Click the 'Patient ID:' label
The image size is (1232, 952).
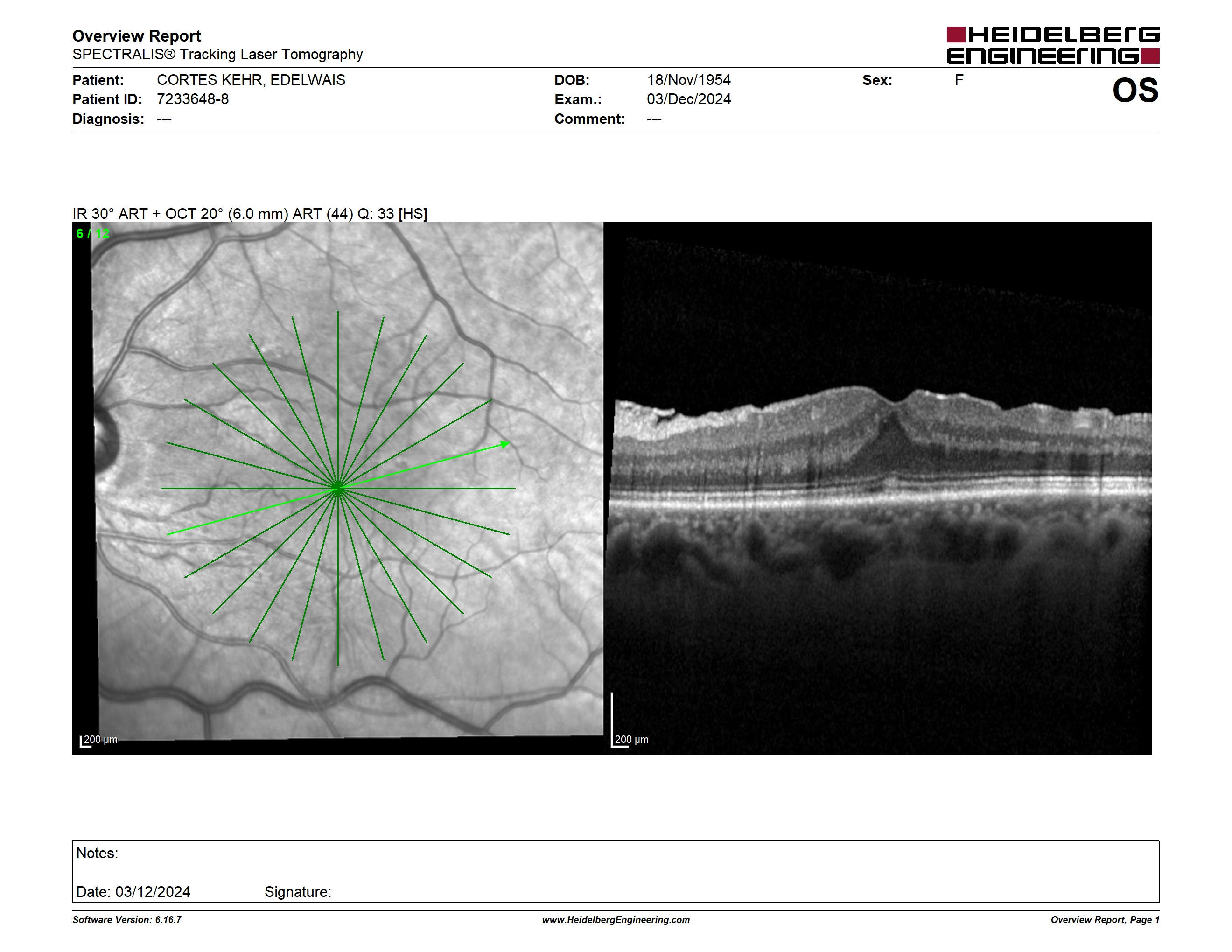[x=107, y=99]
